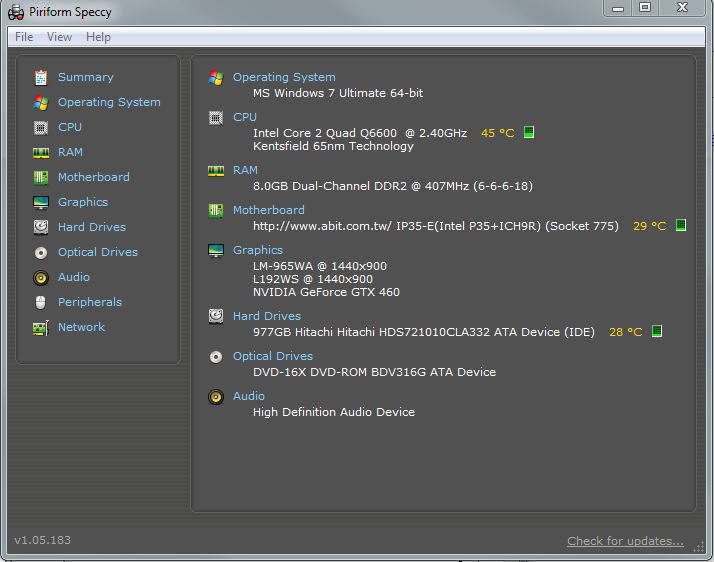This screenshot has height=562, width=714.
Task: Select RAM in the sidebar
Action: [x=70, y=152]
